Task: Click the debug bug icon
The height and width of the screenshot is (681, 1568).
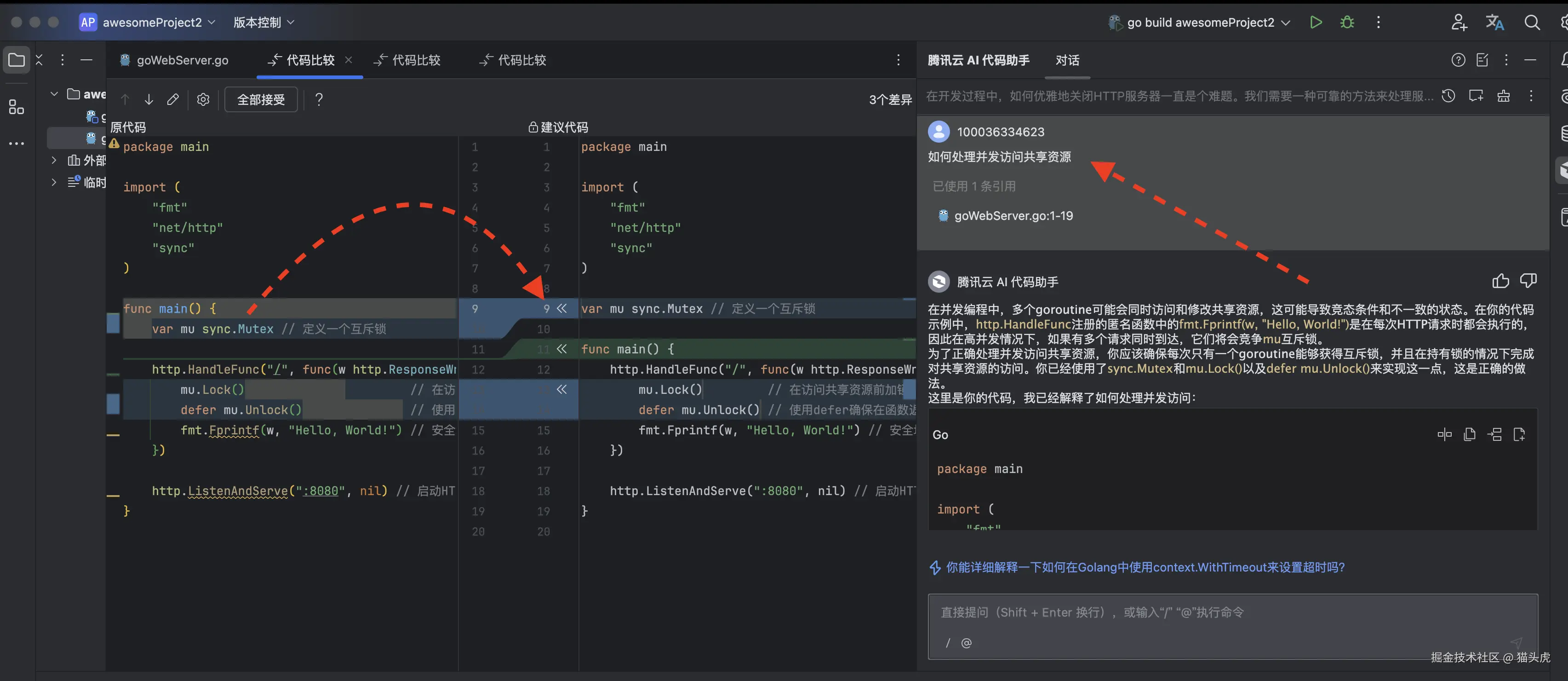Action: 1347,23
